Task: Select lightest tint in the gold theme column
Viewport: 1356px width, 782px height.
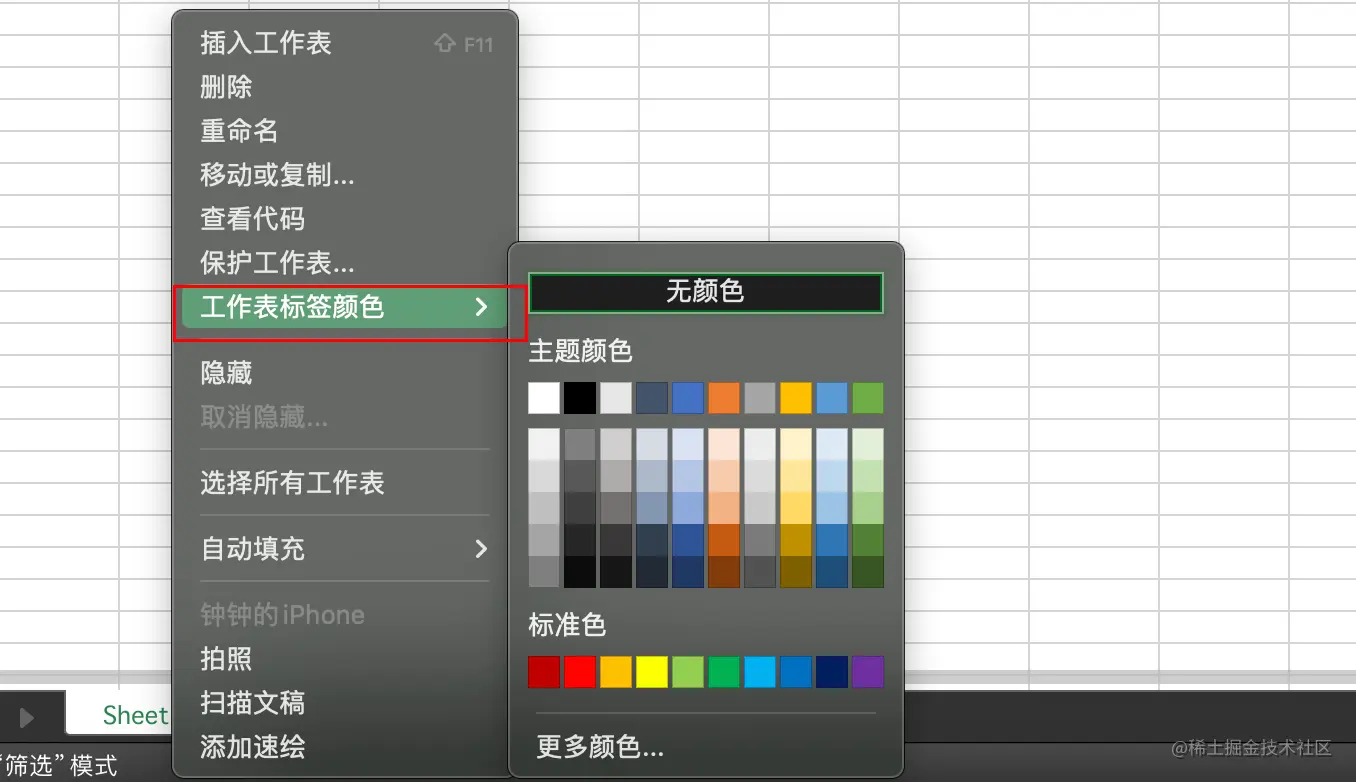Action: coord(796,444)
